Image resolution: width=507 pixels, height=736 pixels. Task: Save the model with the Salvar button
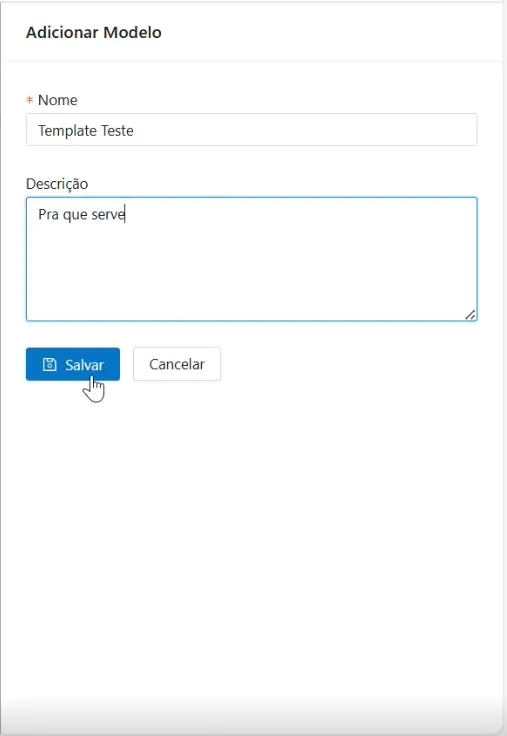click(x=73, y=364)
